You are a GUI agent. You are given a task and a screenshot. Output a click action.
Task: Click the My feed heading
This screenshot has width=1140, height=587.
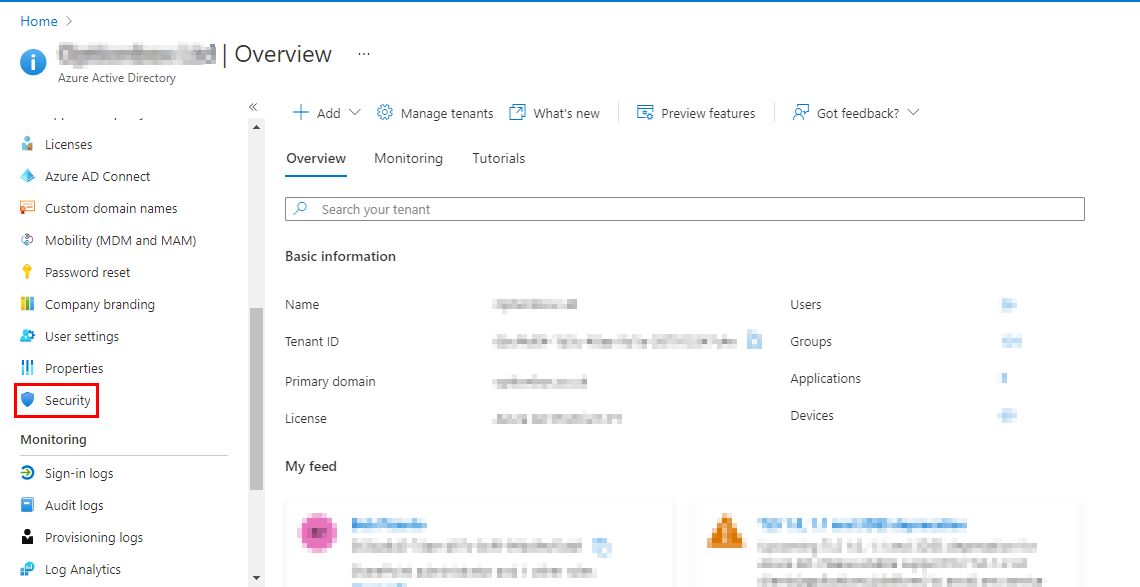point(310,466)
